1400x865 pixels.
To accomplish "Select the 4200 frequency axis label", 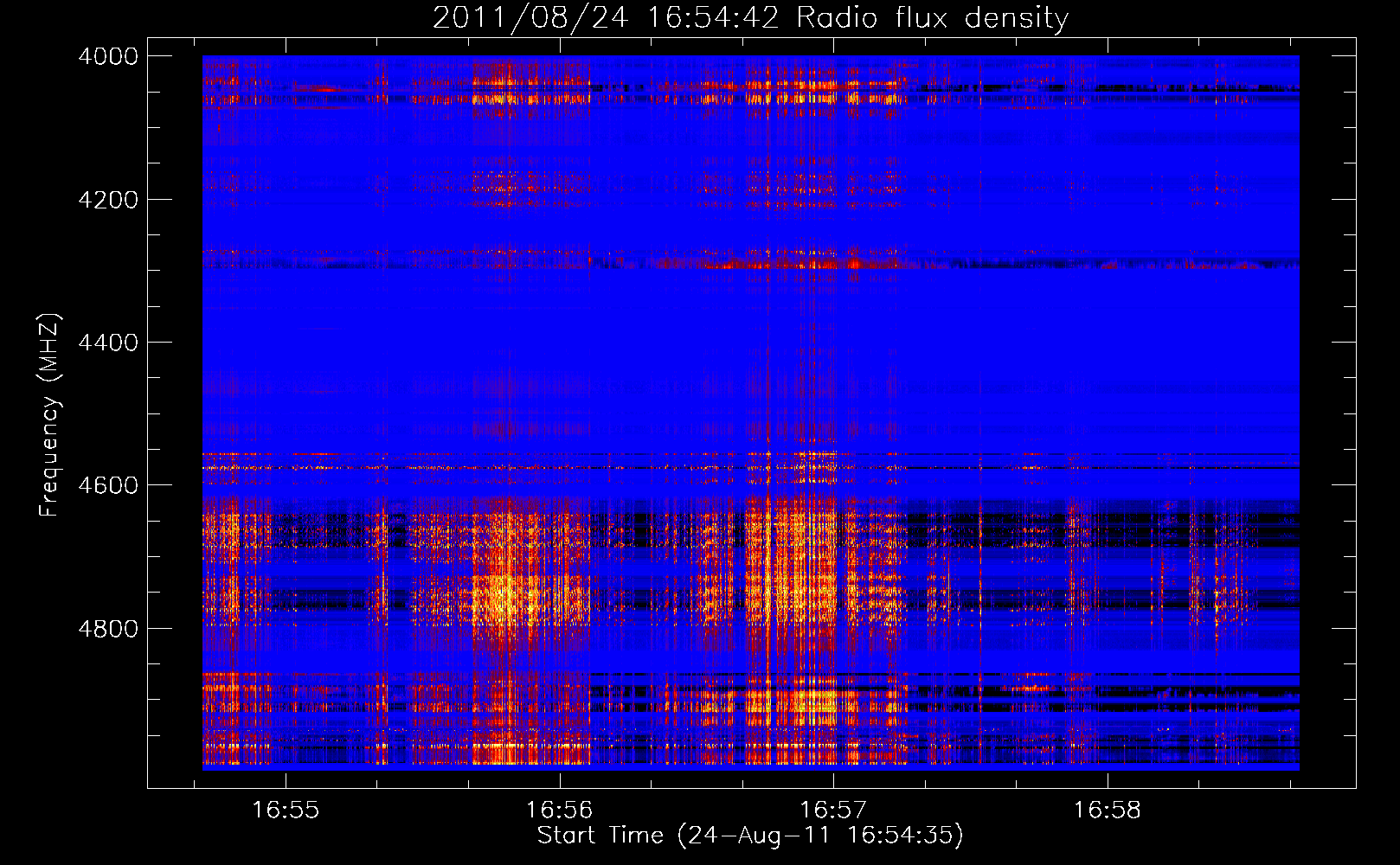I will (108, 200).
